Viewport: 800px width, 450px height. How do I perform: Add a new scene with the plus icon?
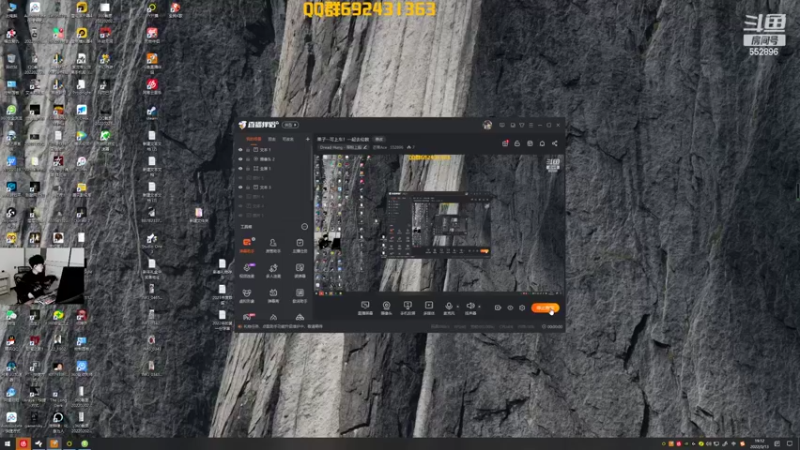[308, 139]
